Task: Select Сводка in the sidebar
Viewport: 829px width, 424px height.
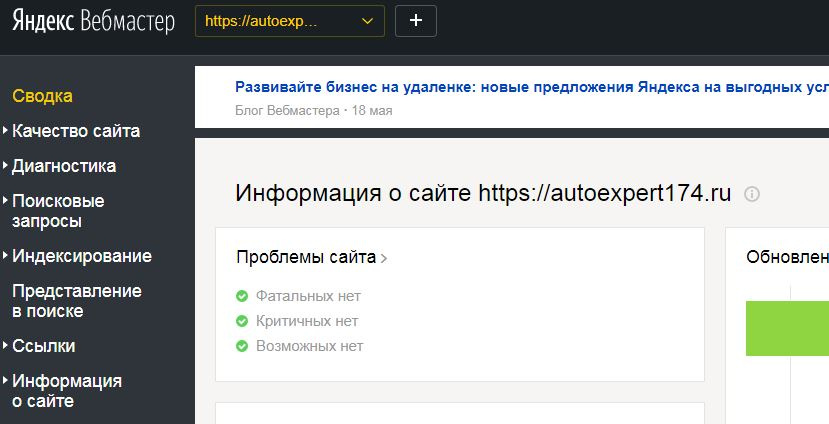Action: (42, 96)
